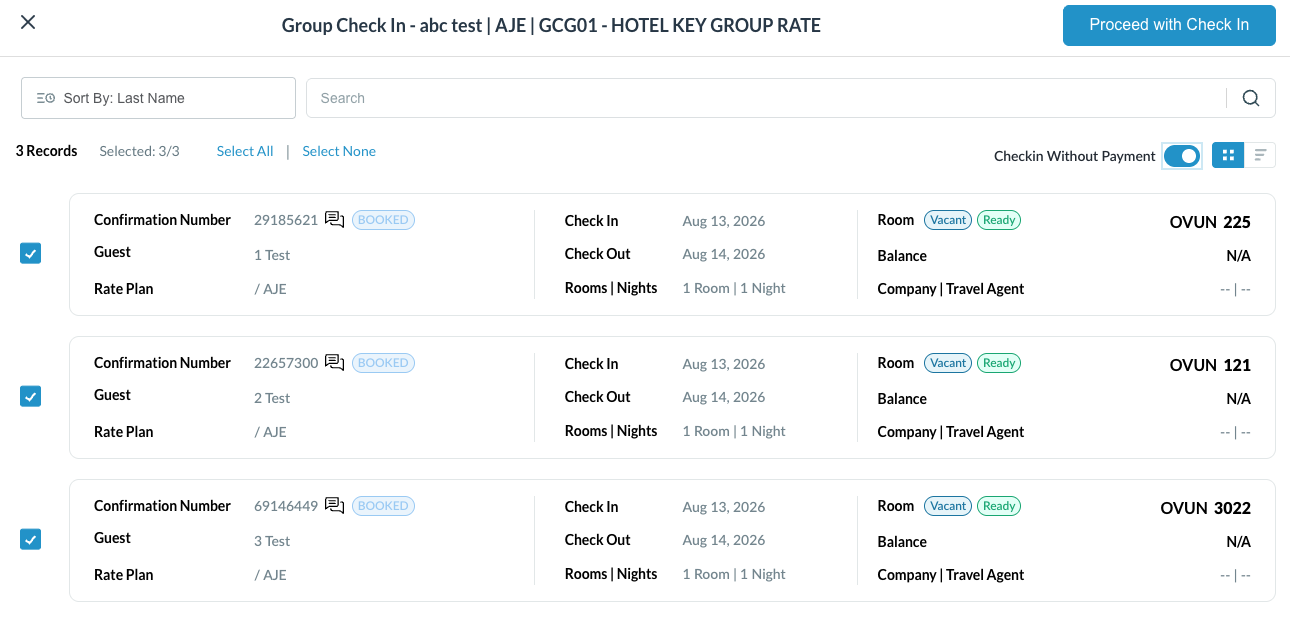Click Proceed with Check In button

[1169, 25]
